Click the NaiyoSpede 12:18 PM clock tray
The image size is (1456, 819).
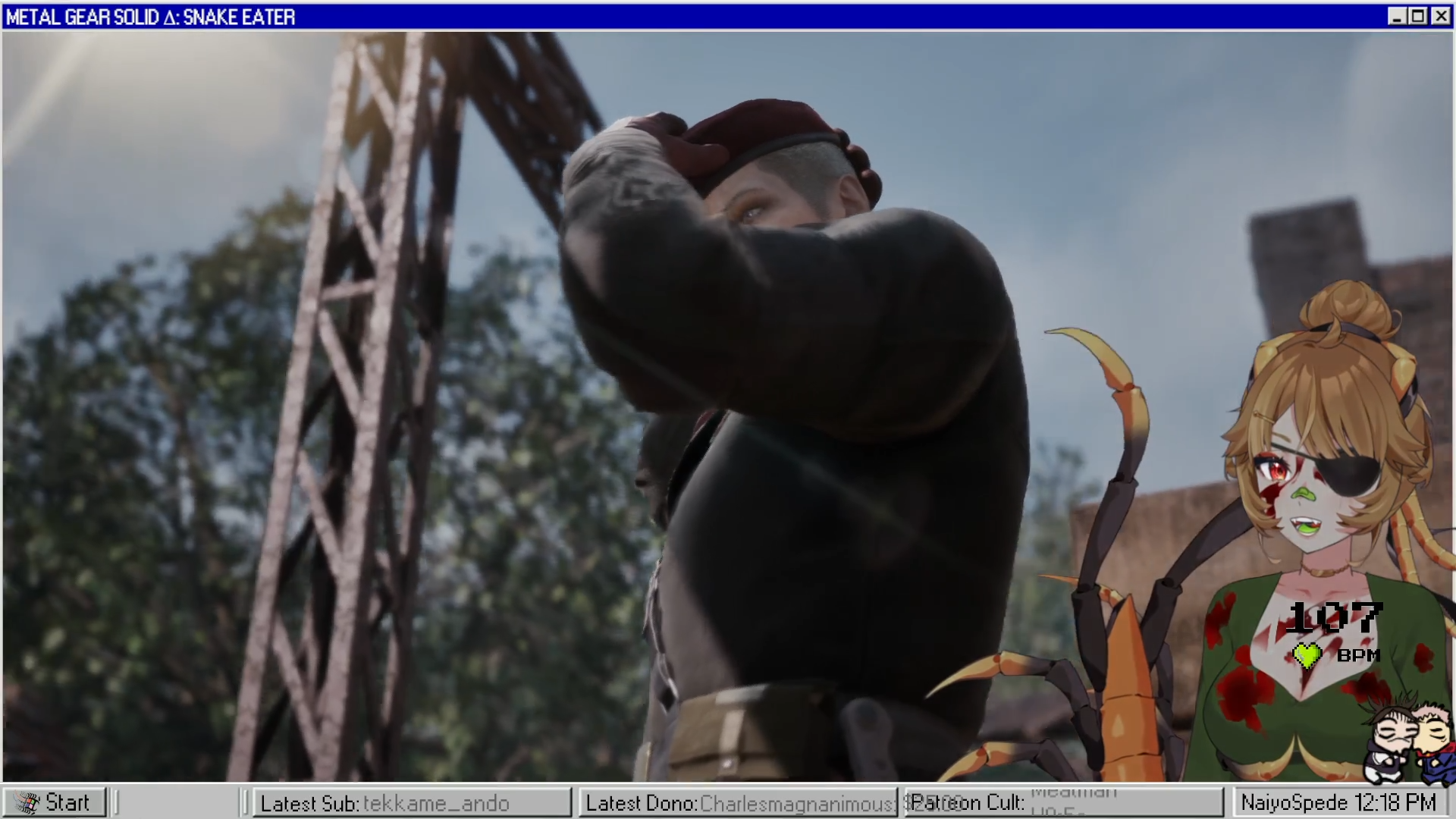tap(1338, 802)
